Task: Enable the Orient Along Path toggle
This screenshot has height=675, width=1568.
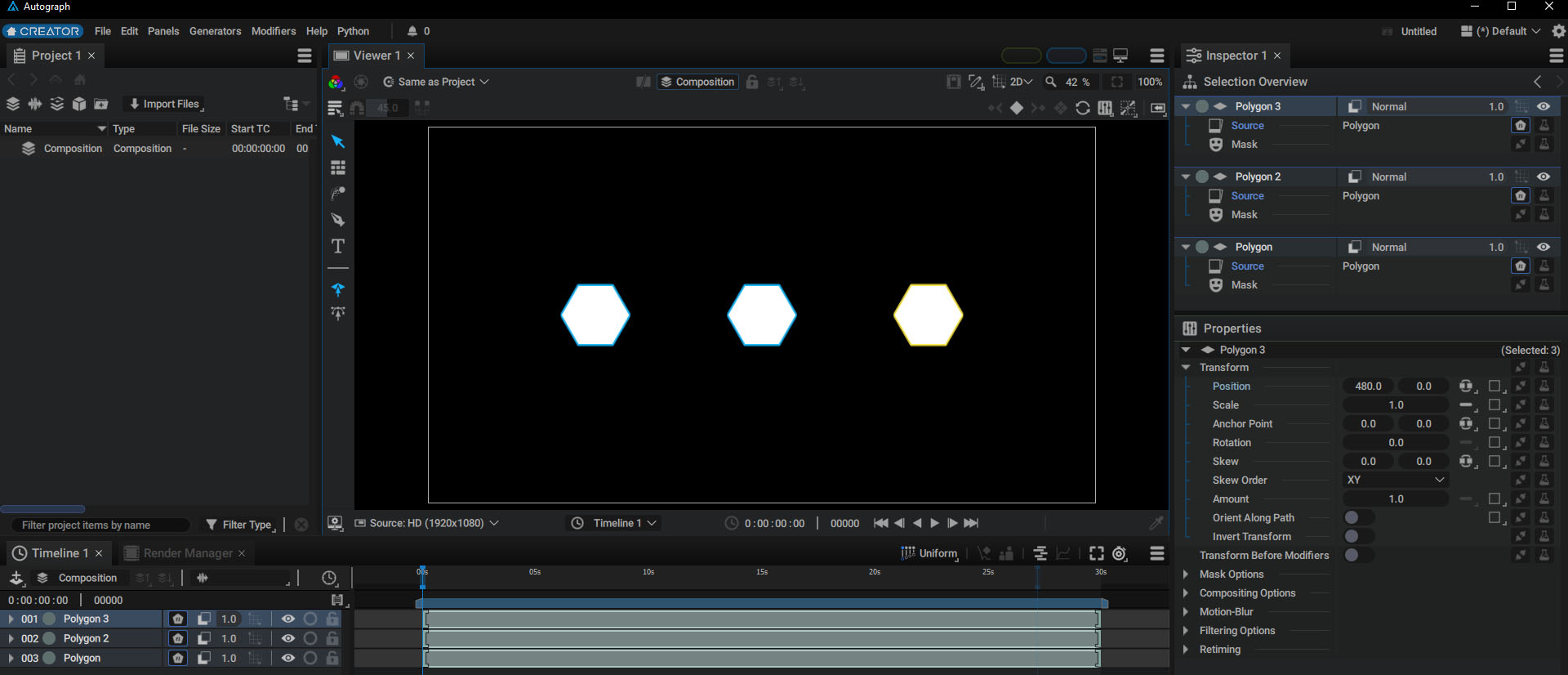Action: click(1359, 517)
